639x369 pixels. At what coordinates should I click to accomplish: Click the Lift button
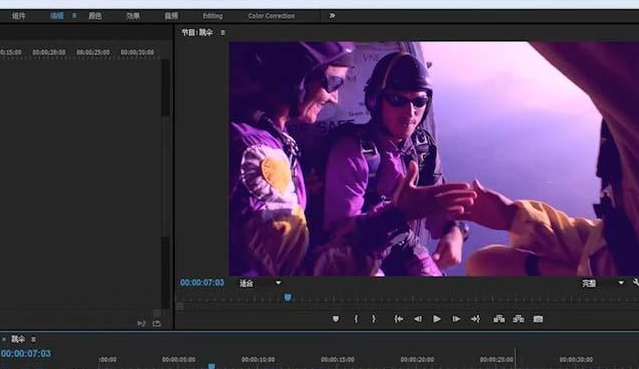pos(499,319)
